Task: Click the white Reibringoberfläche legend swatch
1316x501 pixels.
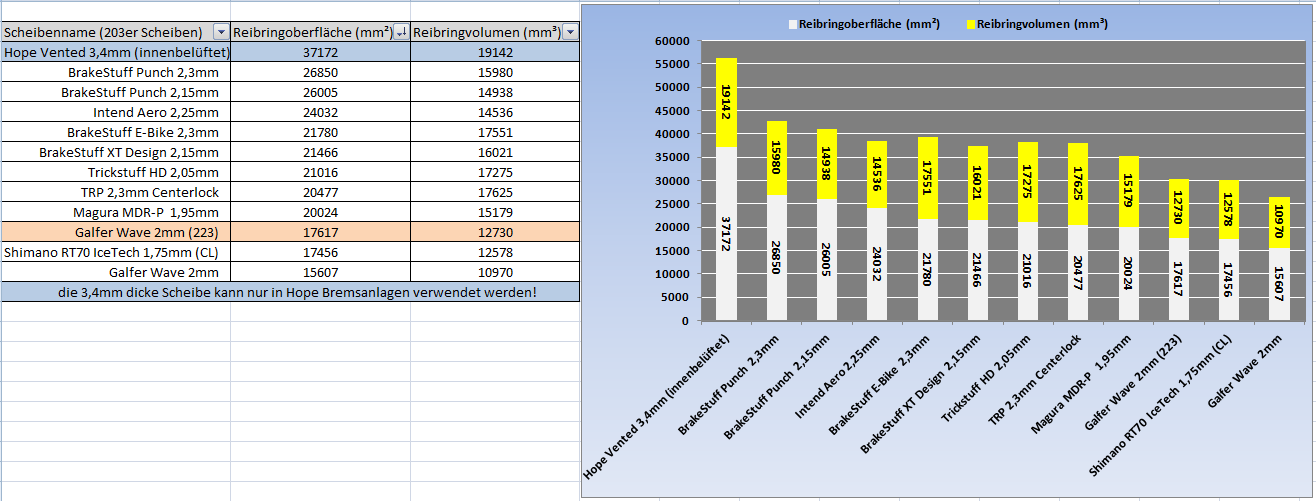Action: (793, 24)
